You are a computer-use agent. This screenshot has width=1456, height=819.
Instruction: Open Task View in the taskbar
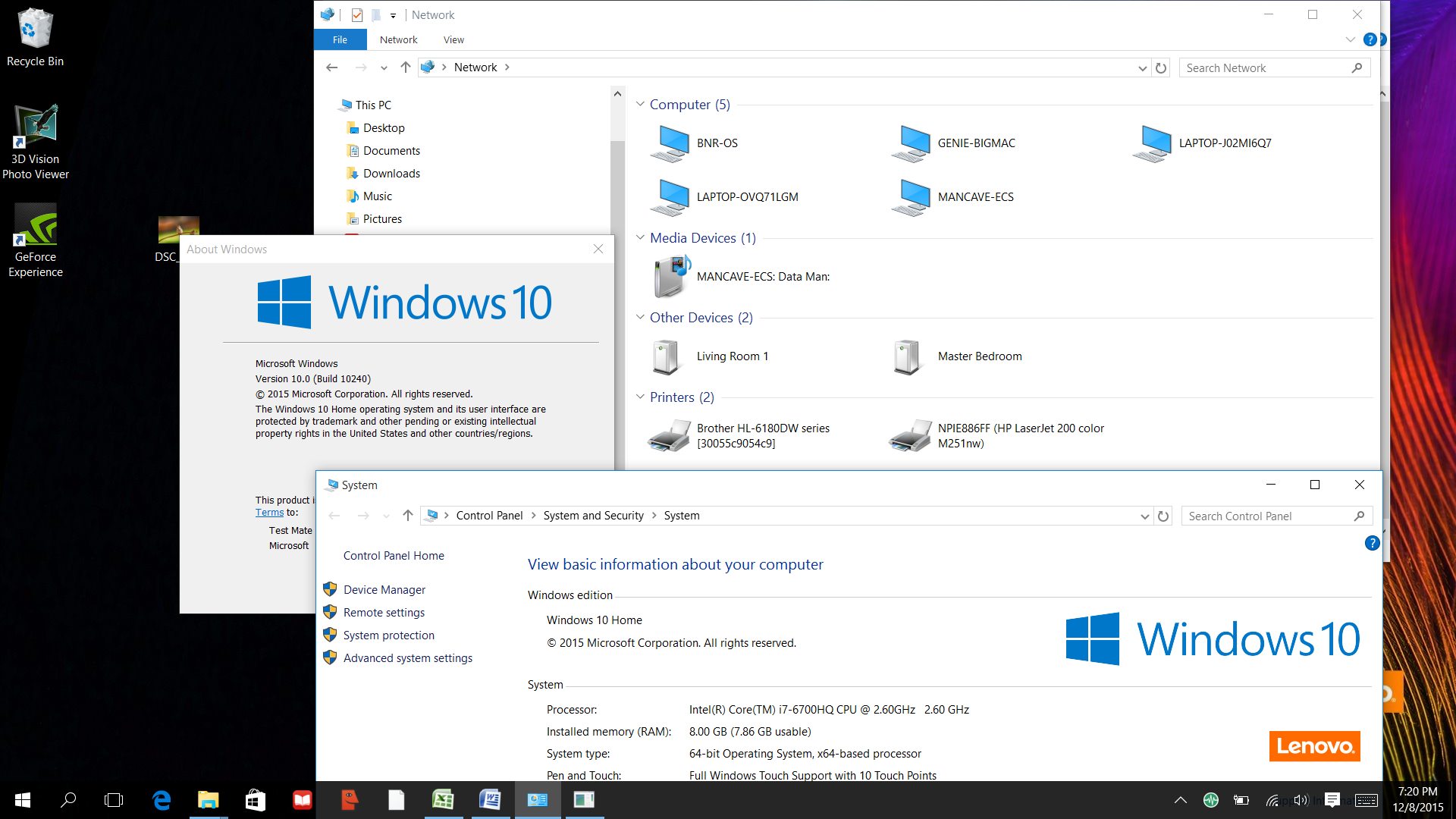tap(114, 800)
